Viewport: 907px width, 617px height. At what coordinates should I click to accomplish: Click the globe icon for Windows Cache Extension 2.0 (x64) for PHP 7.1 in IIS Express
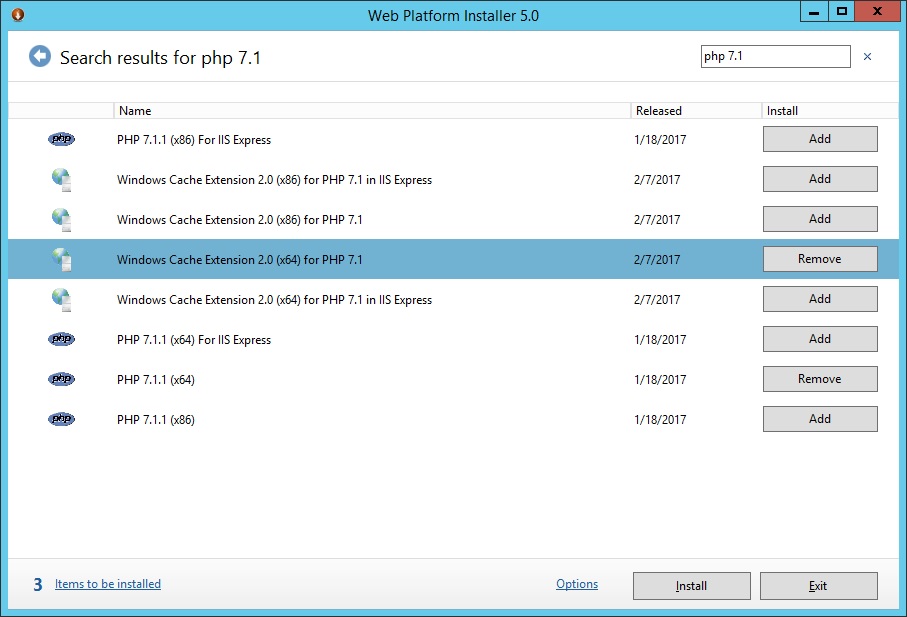coord(61,300)
